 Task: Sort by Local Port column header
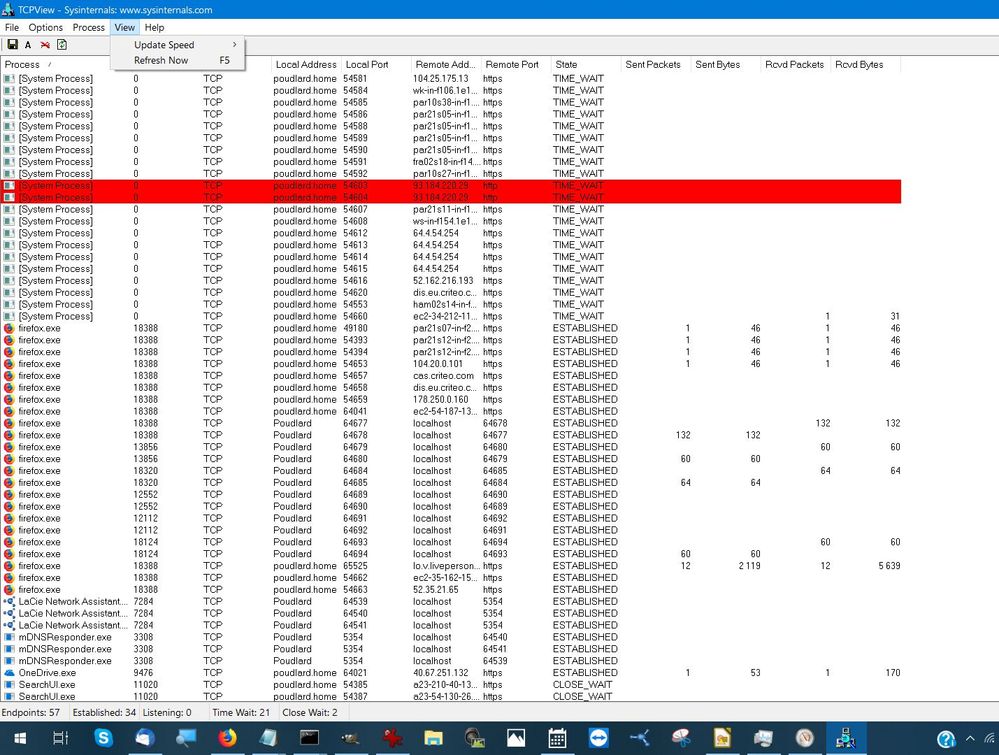pos(374,65)
